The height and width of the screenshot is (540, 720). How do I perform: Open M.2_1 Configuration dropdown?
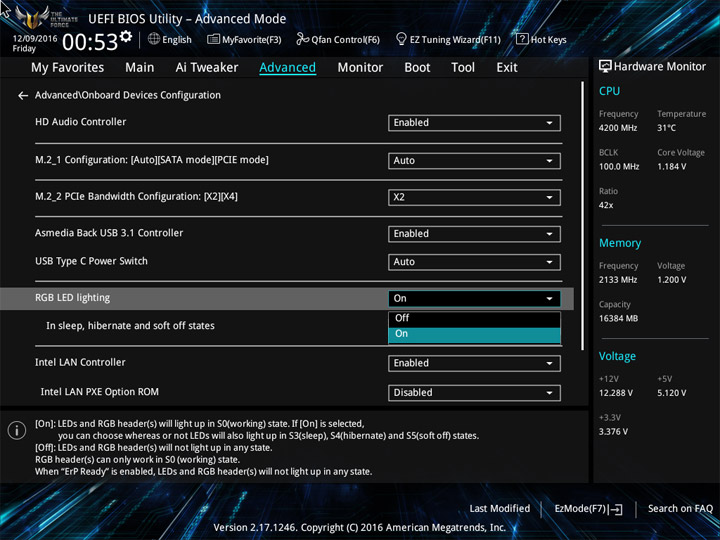click(474, 161)
